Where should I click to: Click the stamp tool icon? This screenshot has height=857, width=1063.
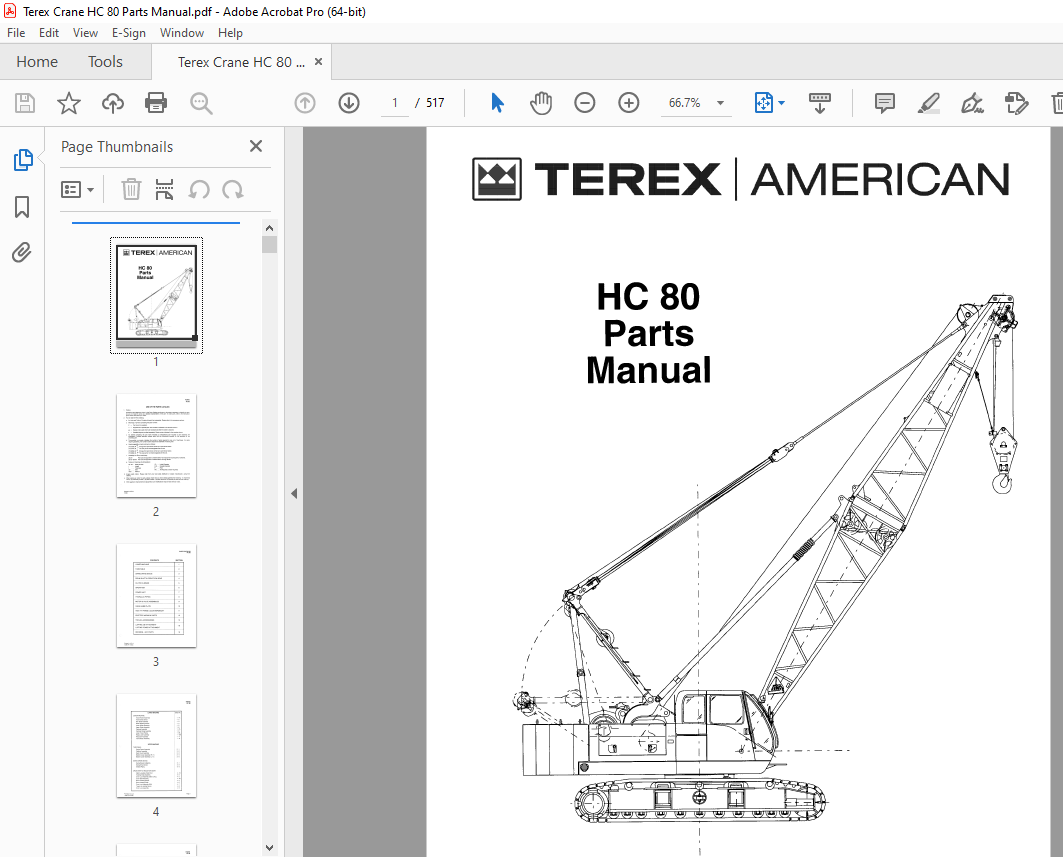(x=1016, y=103)
